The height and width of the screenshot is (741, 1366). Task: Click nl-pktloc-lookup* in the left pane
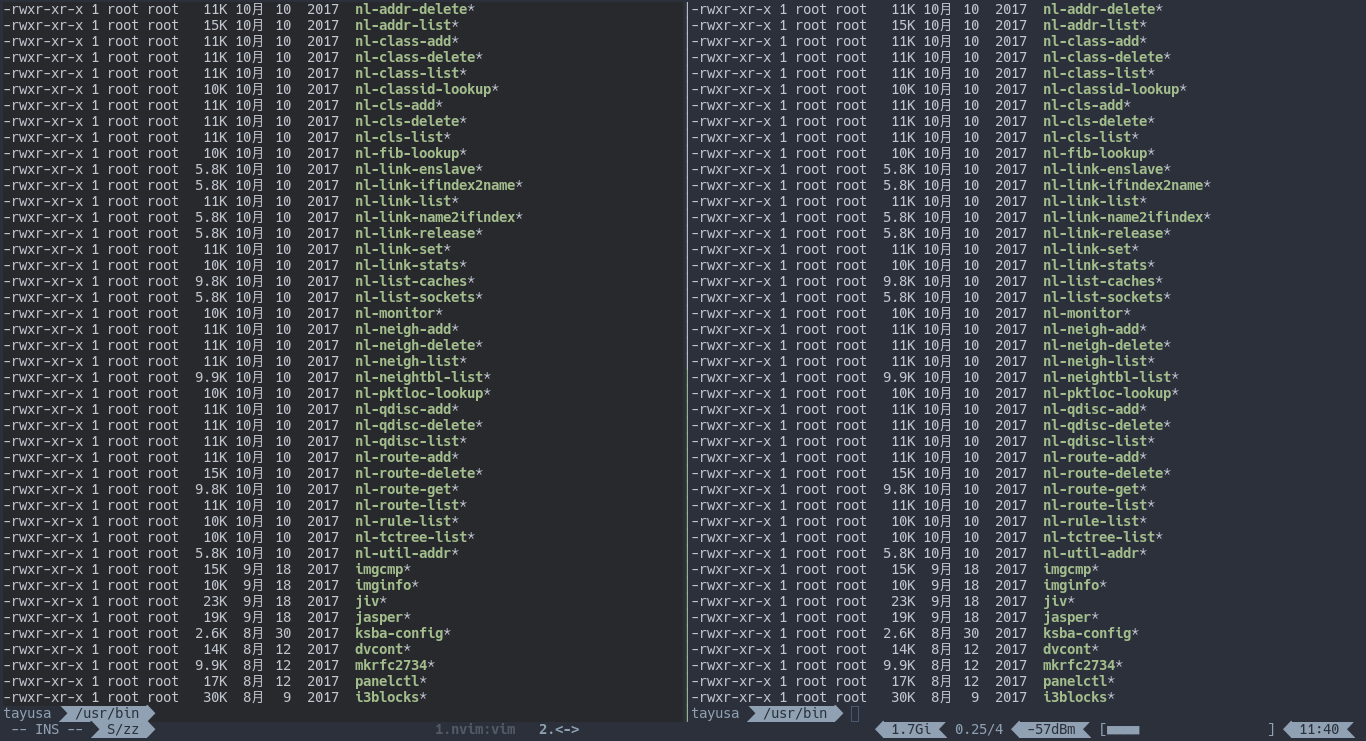point(423,393)
